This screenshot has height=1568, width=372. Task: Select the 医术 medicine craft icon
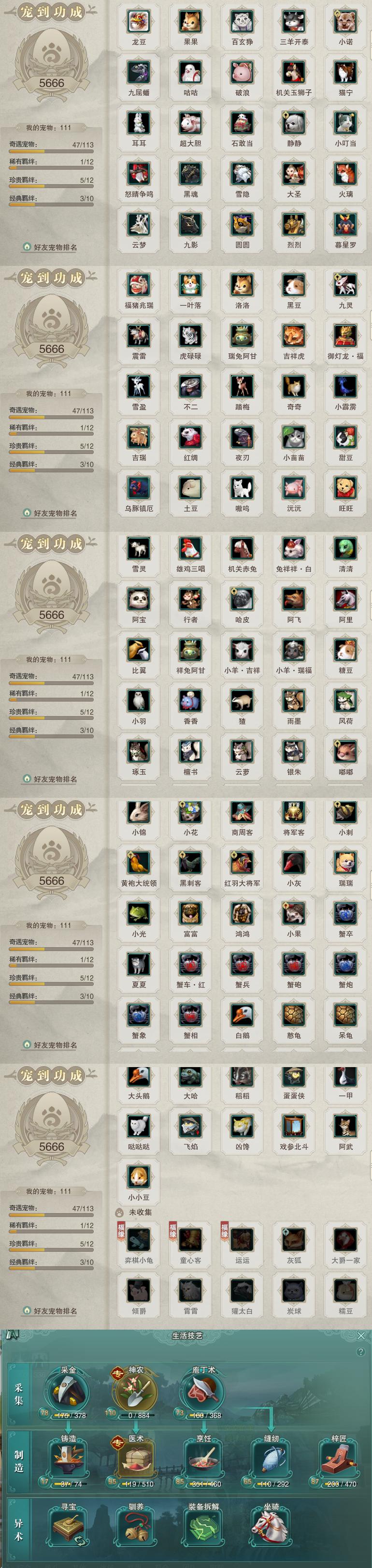(136, 1461)
